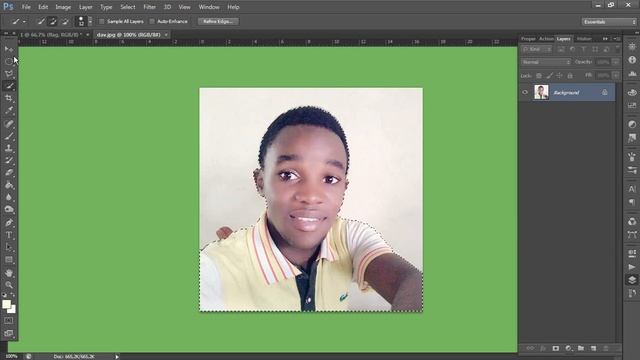Viewport: 640px width, 360px height.
Task: Open the File menu
Action: [x=26, y=7]
